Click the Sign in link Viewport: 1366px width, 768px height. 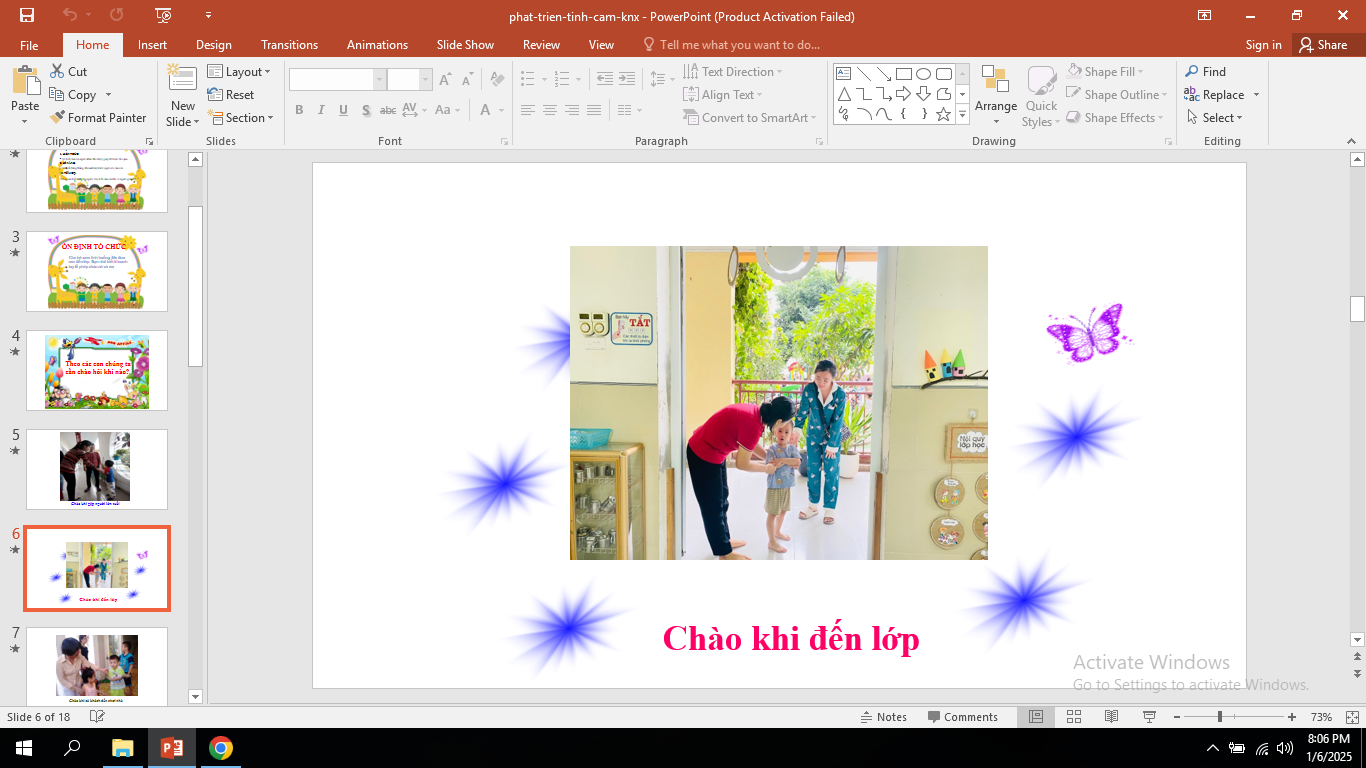(1263, 45)
